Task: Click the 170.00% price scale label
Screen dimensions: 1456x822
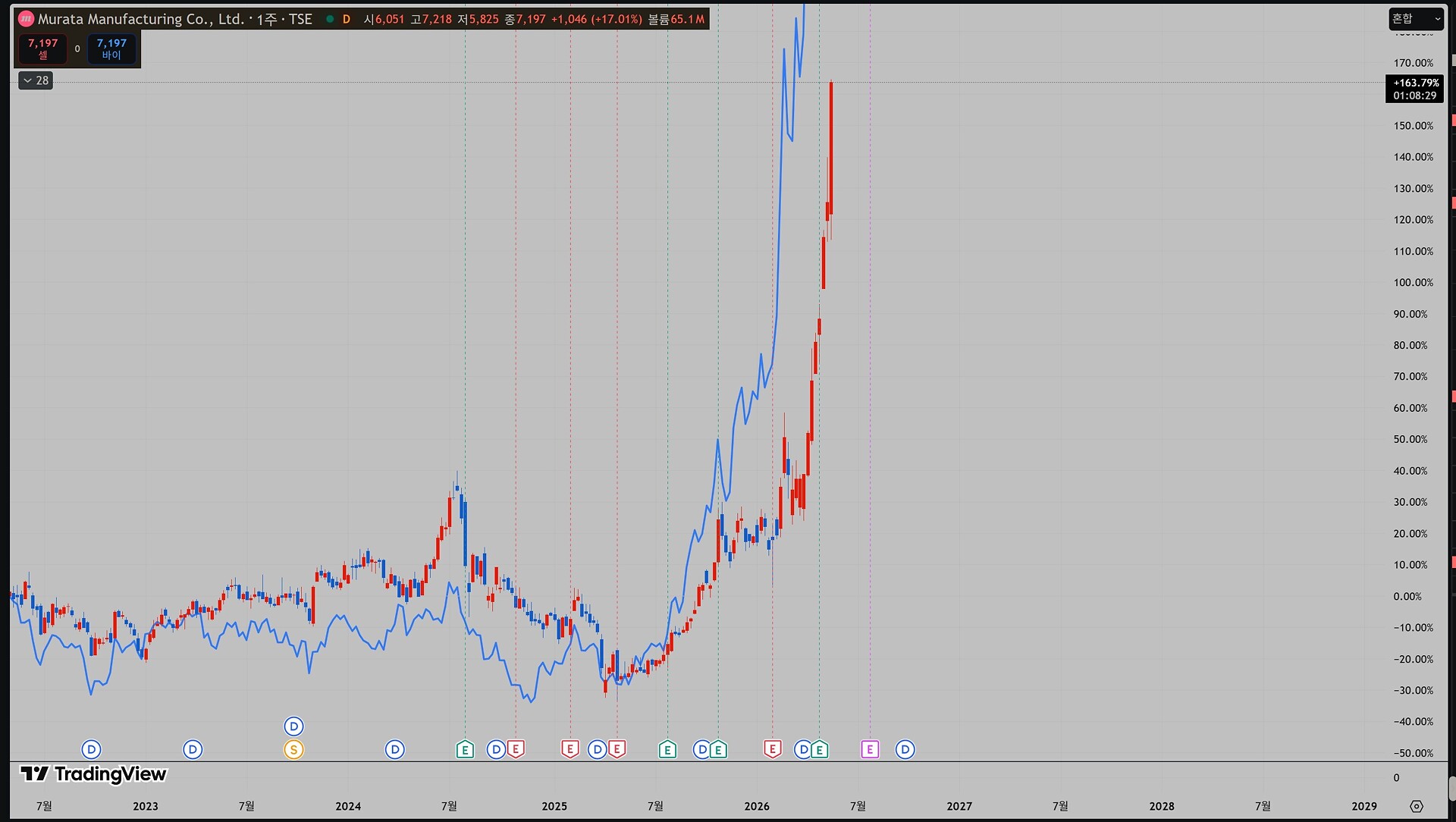Action: (1414, 63)
